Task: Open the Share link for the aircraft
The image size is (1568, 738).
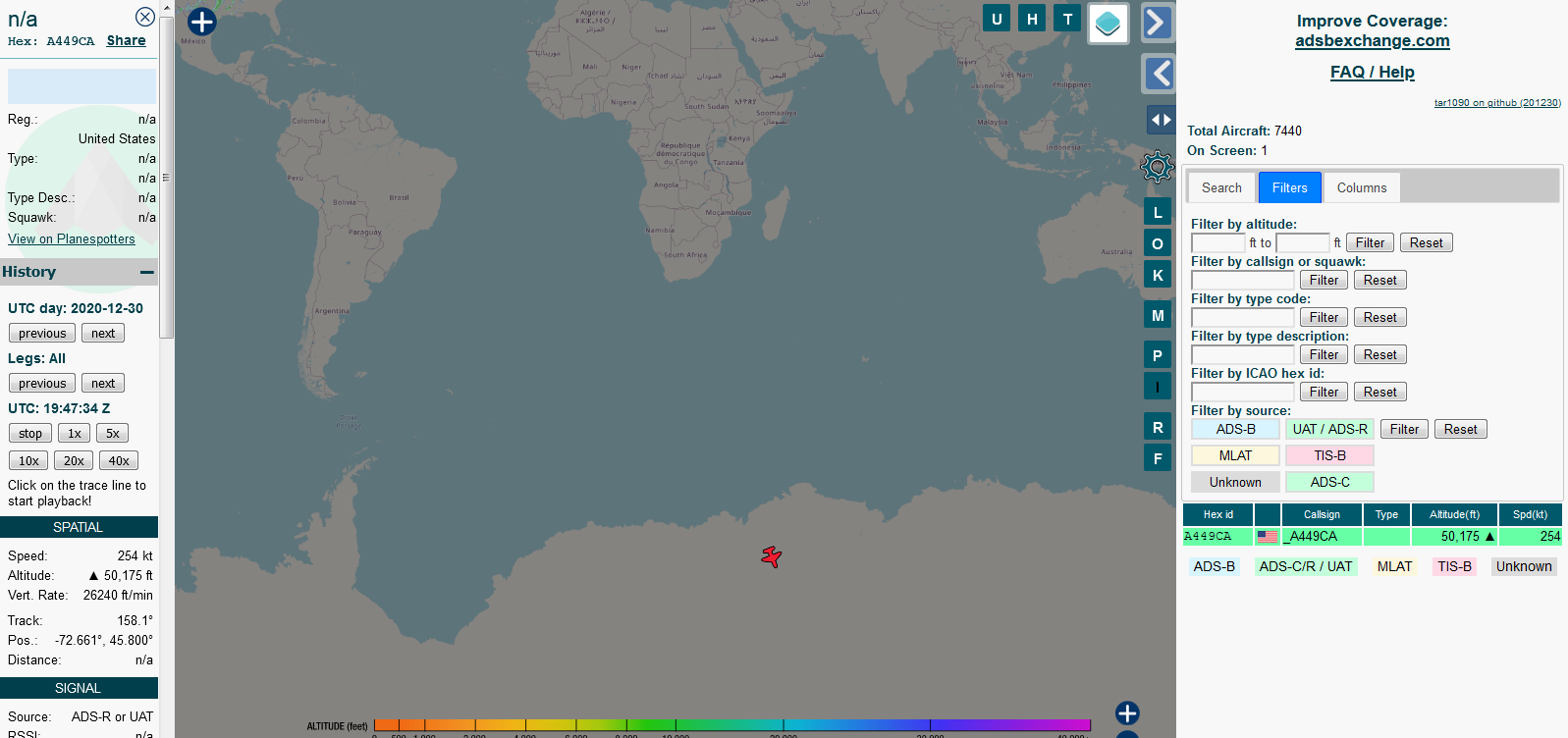Action: (x=126, y=41)
